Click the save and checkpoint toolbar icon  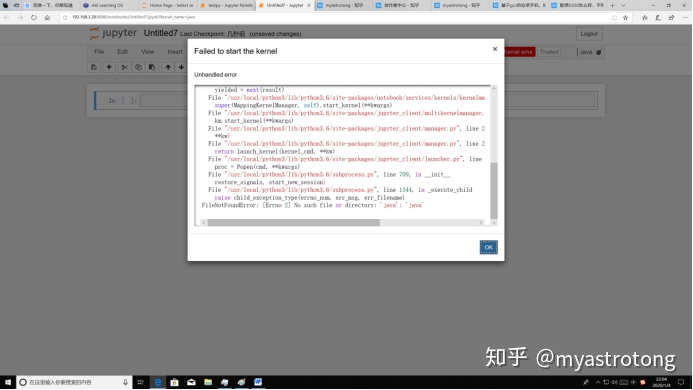[x=94, y=67]
